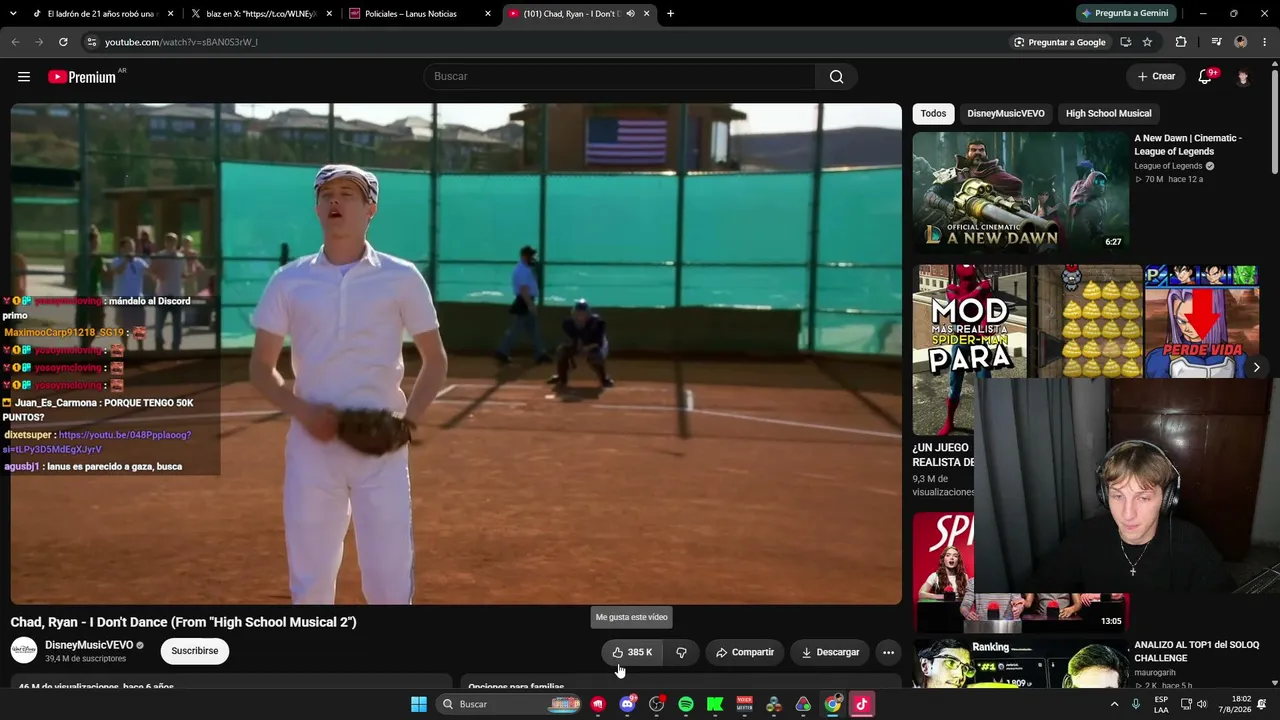Viewport: 1280px width, 720px height.
Task: Click the Chrome address bar URL
Action: click(x=181, y=42)
